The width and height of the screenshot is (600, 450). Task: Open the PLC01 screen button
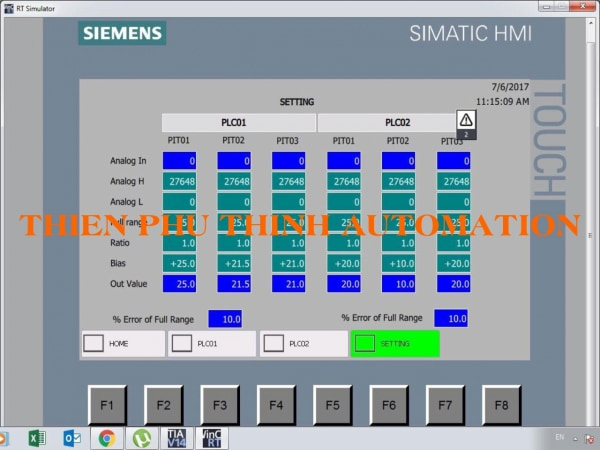pos(211,343)
